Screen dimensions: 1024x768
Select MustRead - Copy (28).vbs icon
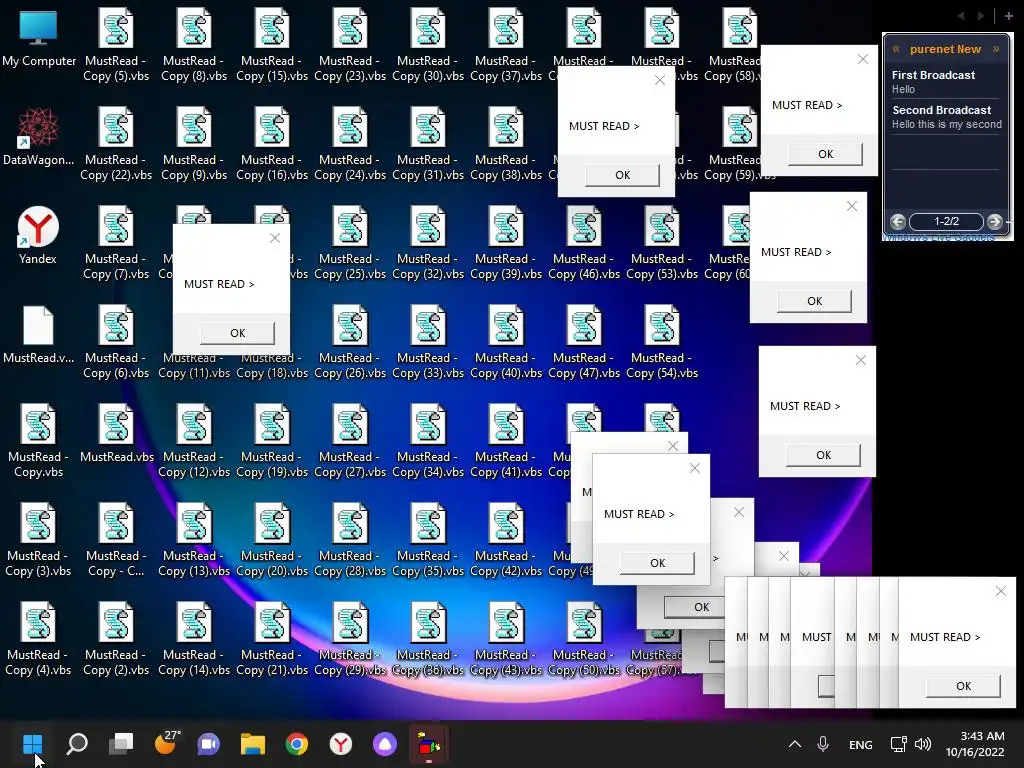coord(350,541)
